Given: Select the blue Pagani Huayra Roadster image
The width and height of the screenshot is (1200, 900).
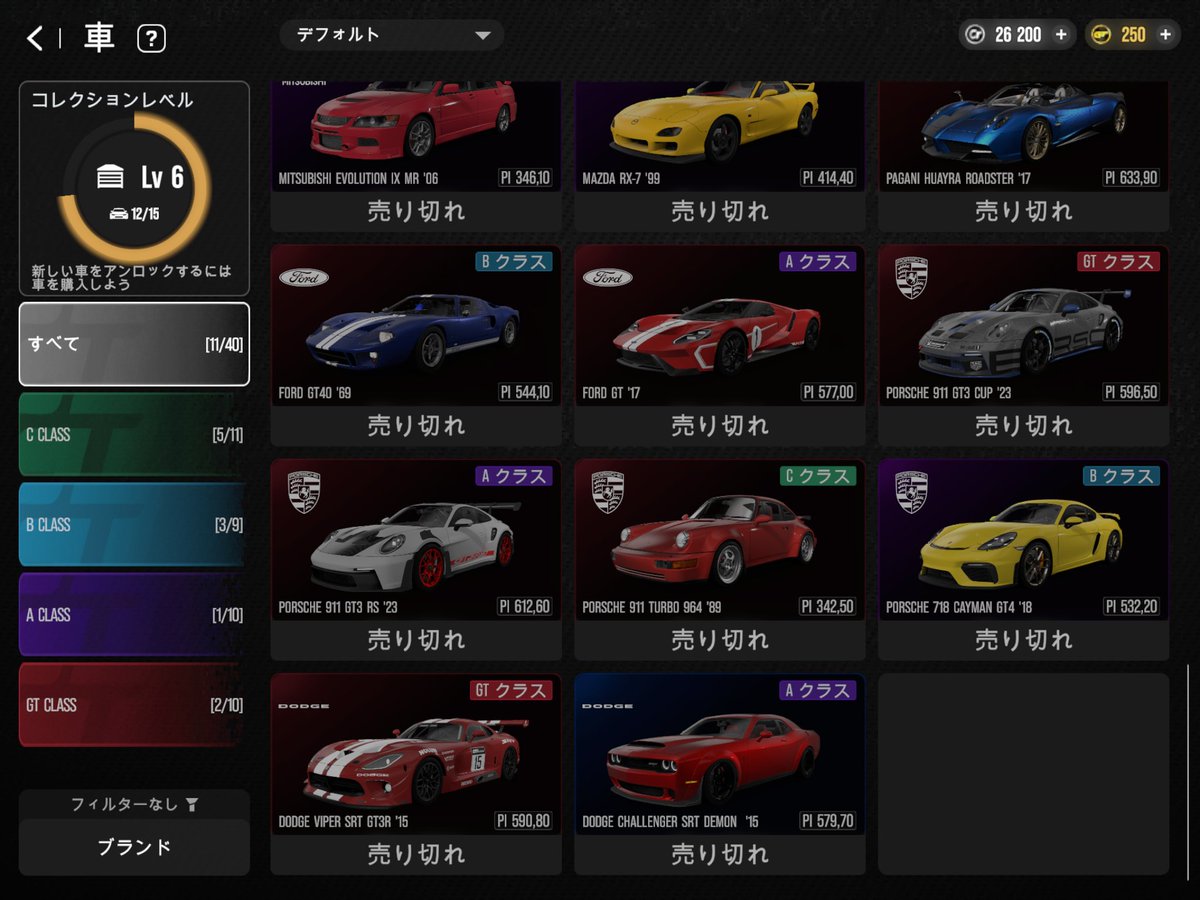Looking at the screenshot, I should 1024,122.
